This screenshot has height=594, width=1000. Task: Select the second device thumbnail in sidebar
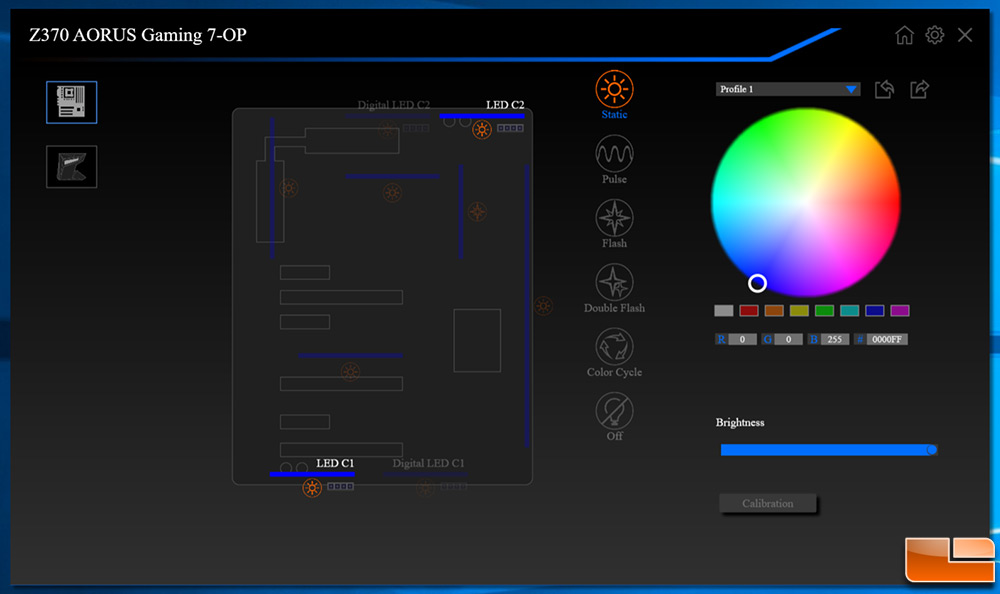coord(71,167)
